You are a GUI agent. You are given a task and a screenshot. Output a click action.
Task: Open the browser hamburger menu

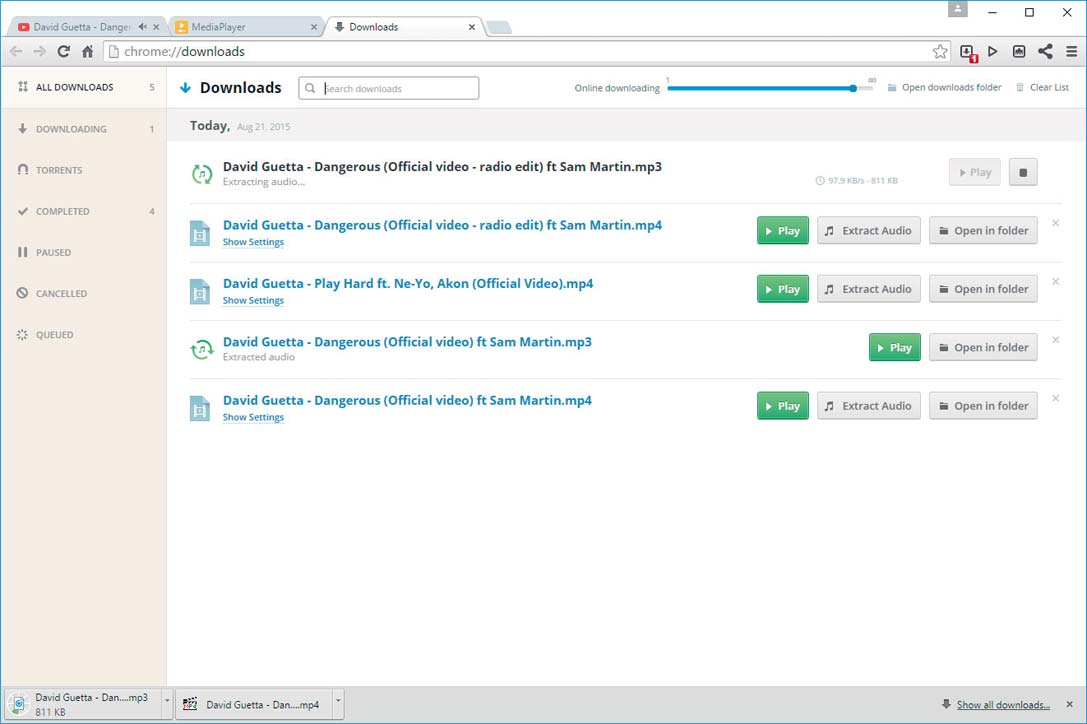[1072, 51]
